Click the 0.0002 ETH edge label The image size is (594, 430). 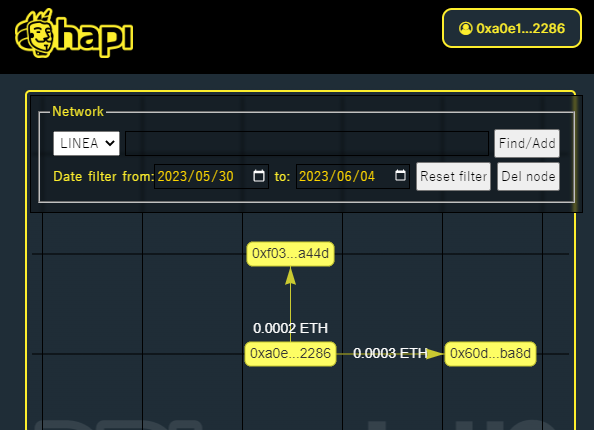[x=291, y=328]
